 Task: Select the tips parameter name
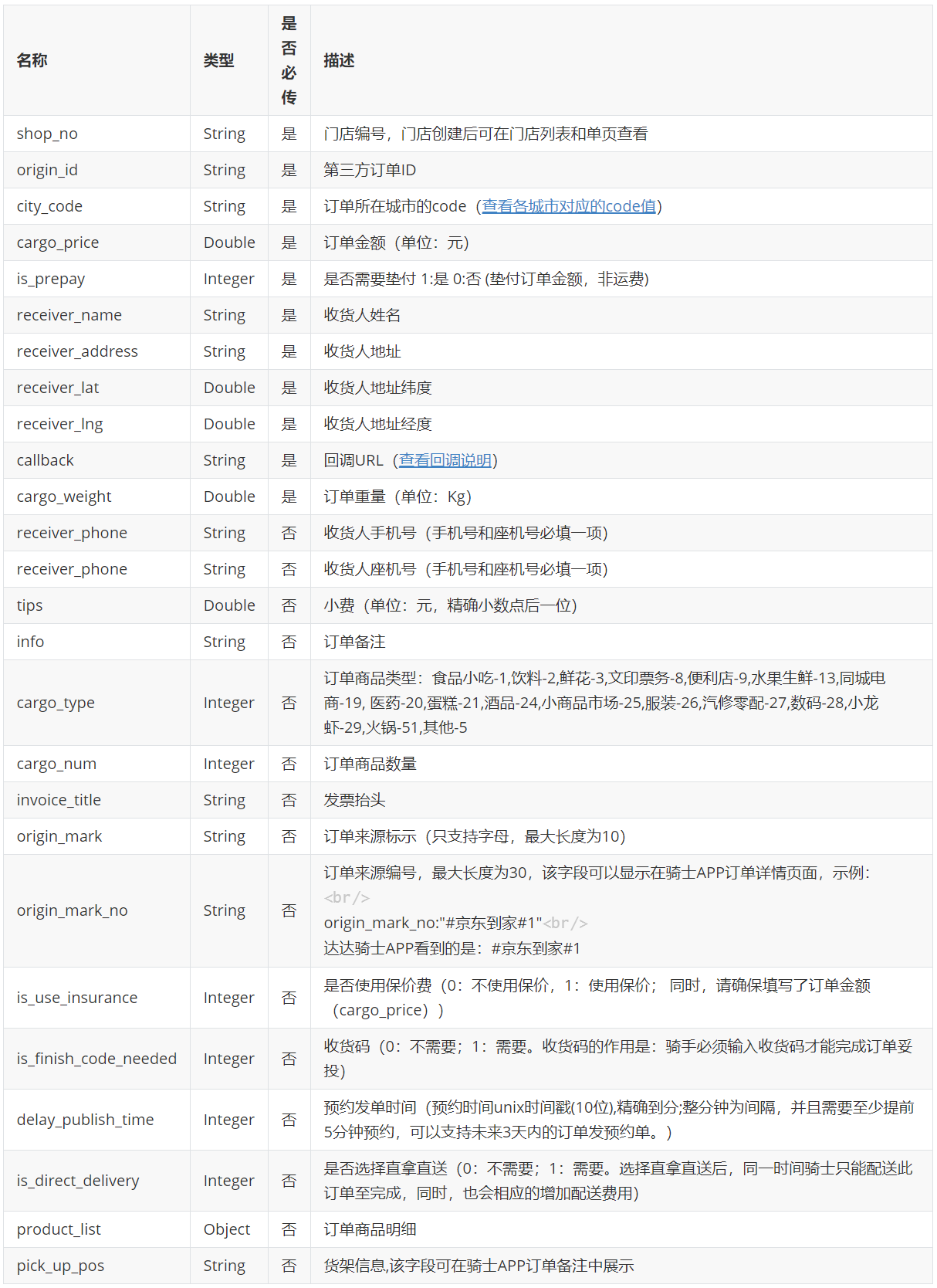[30, 605]
